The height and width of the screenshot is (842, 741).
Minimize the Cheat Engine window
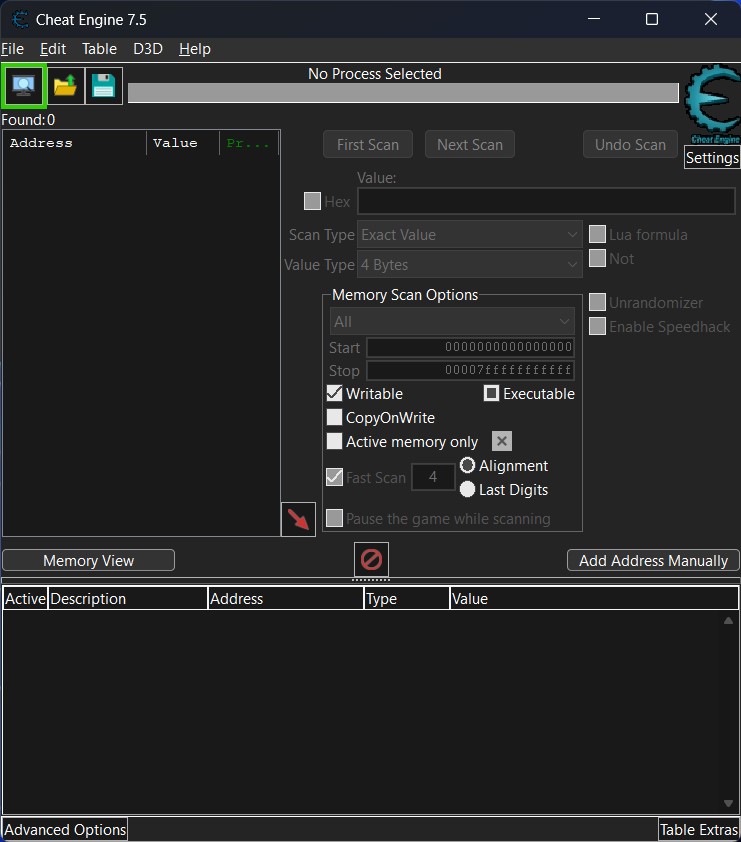coord(594,19)
